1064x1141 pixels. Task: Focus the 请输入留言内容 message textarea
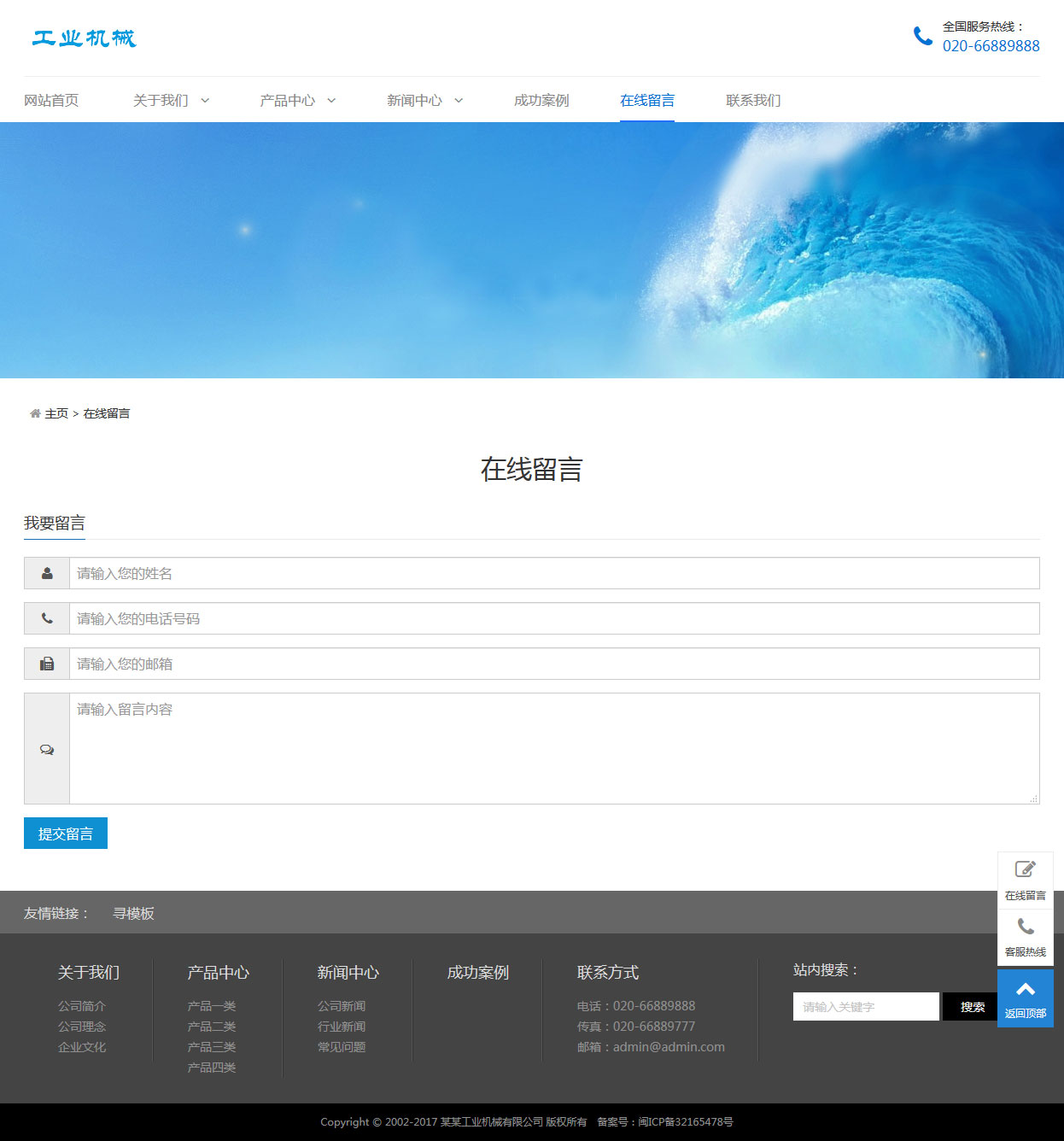tap(554, 748)
